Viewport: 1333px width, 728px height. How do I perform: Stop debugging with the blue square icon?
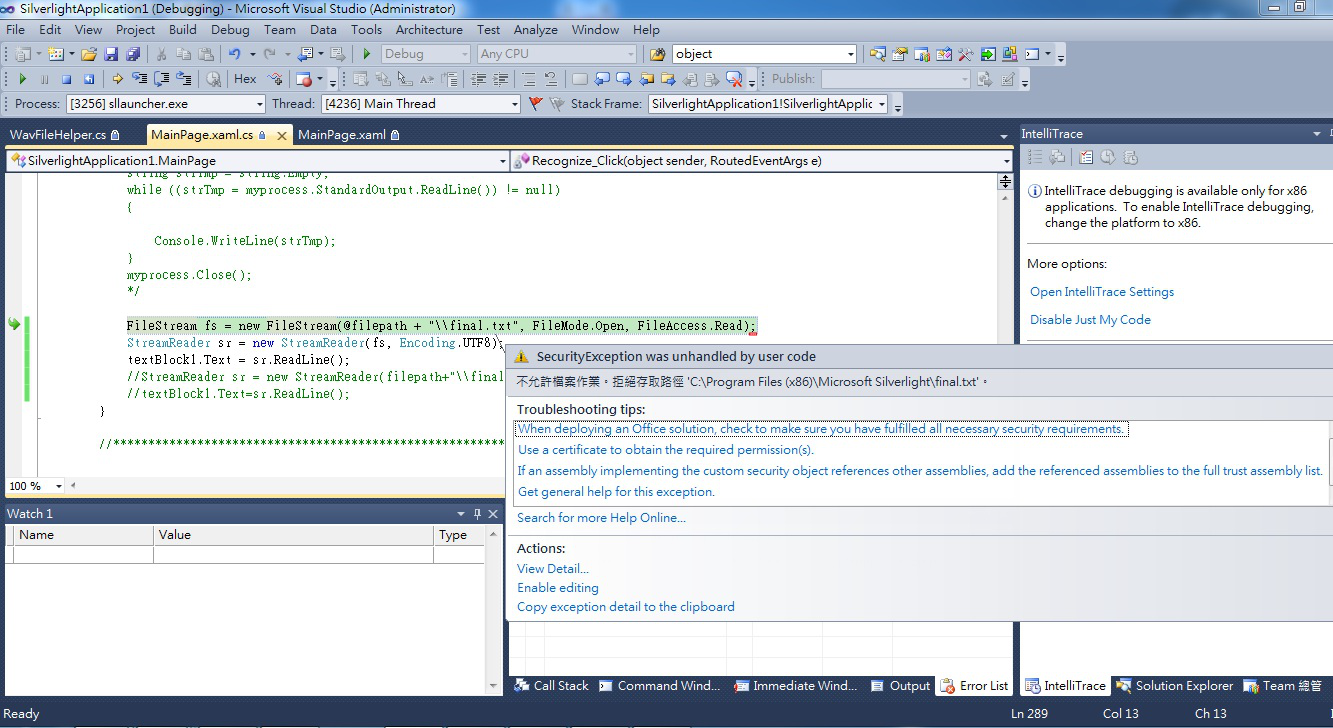[x=66, y=79]
